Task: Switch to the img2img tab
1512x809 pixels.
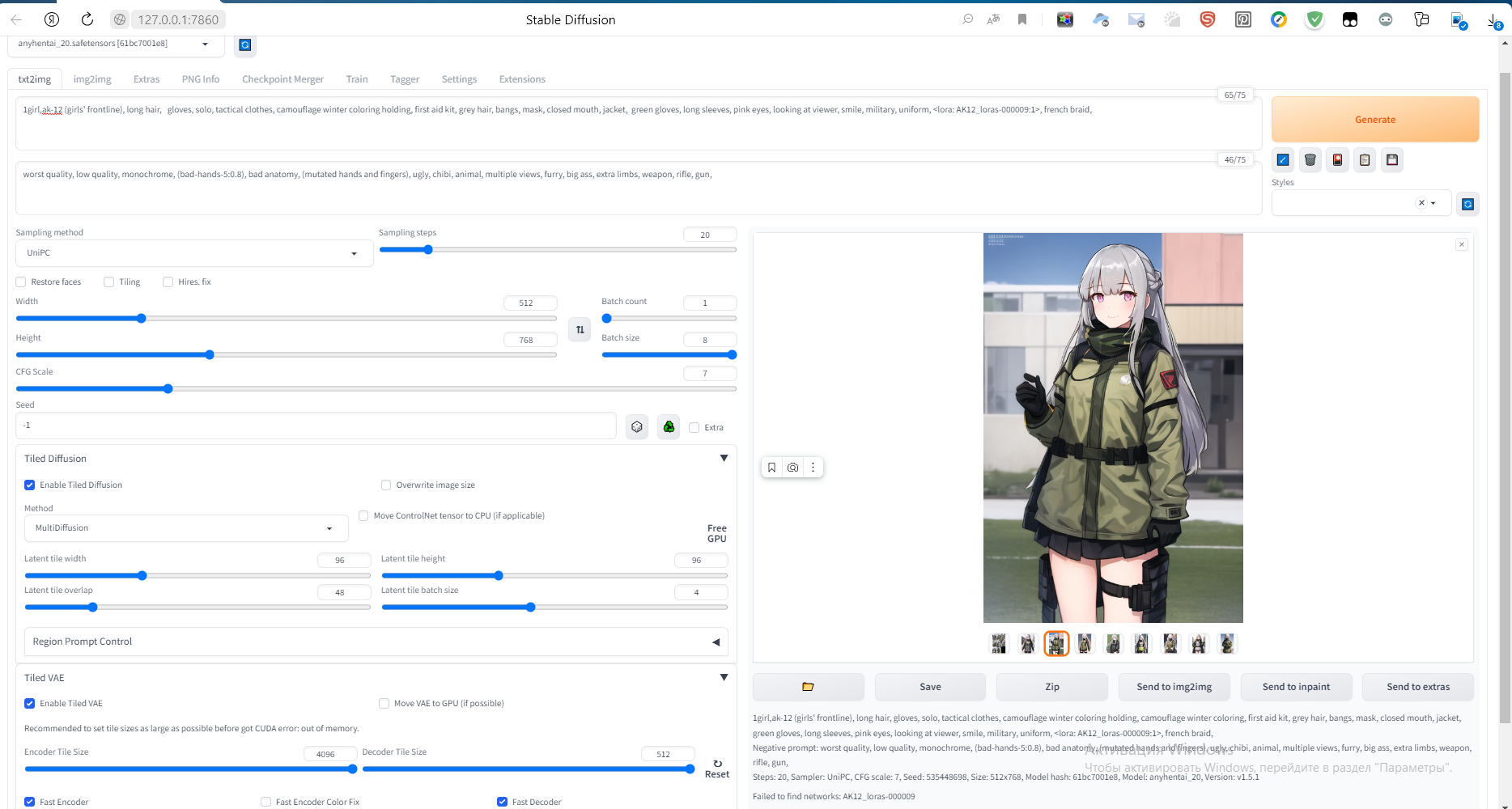Action: [92, 79]
